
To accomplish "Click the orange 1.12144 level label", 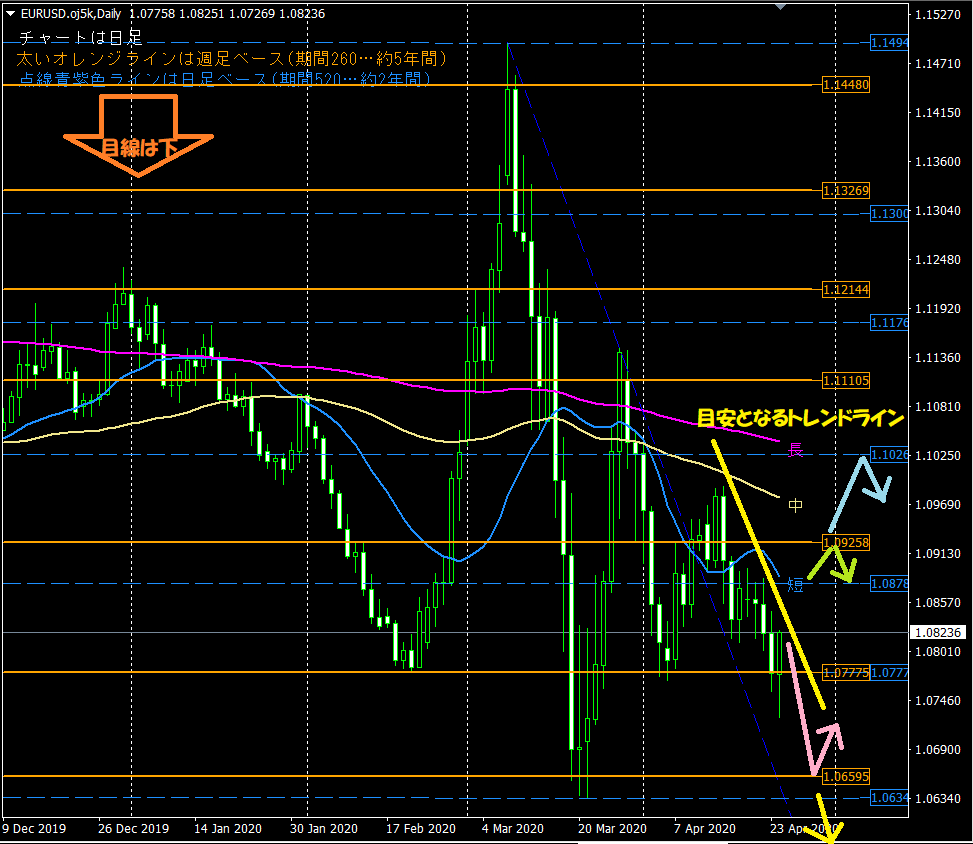I will [846, 289].
